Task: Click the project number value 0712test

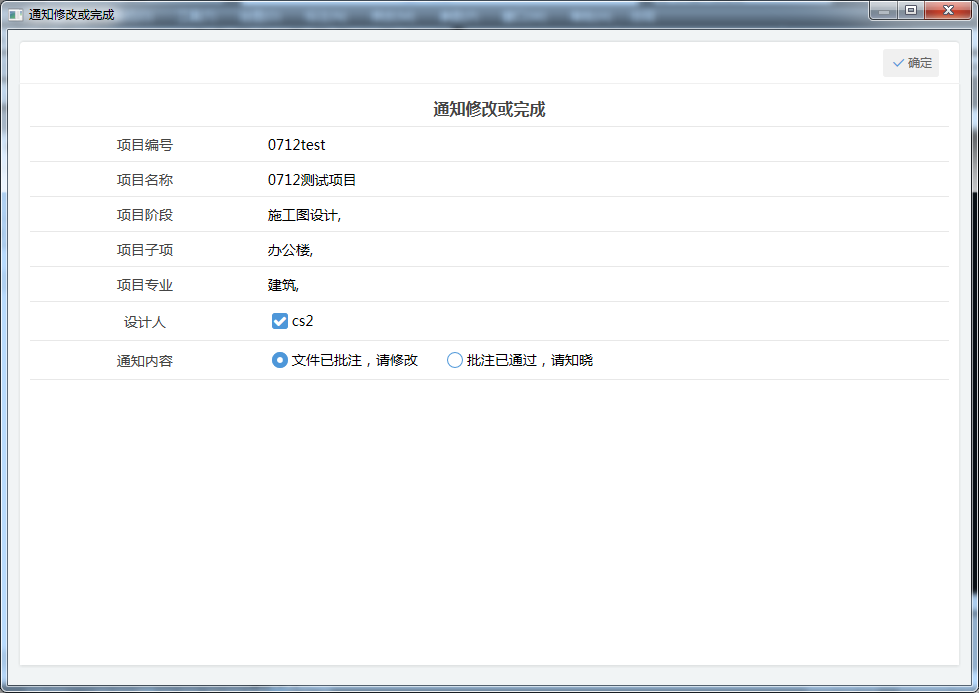Action: click(x=296, y=145)
